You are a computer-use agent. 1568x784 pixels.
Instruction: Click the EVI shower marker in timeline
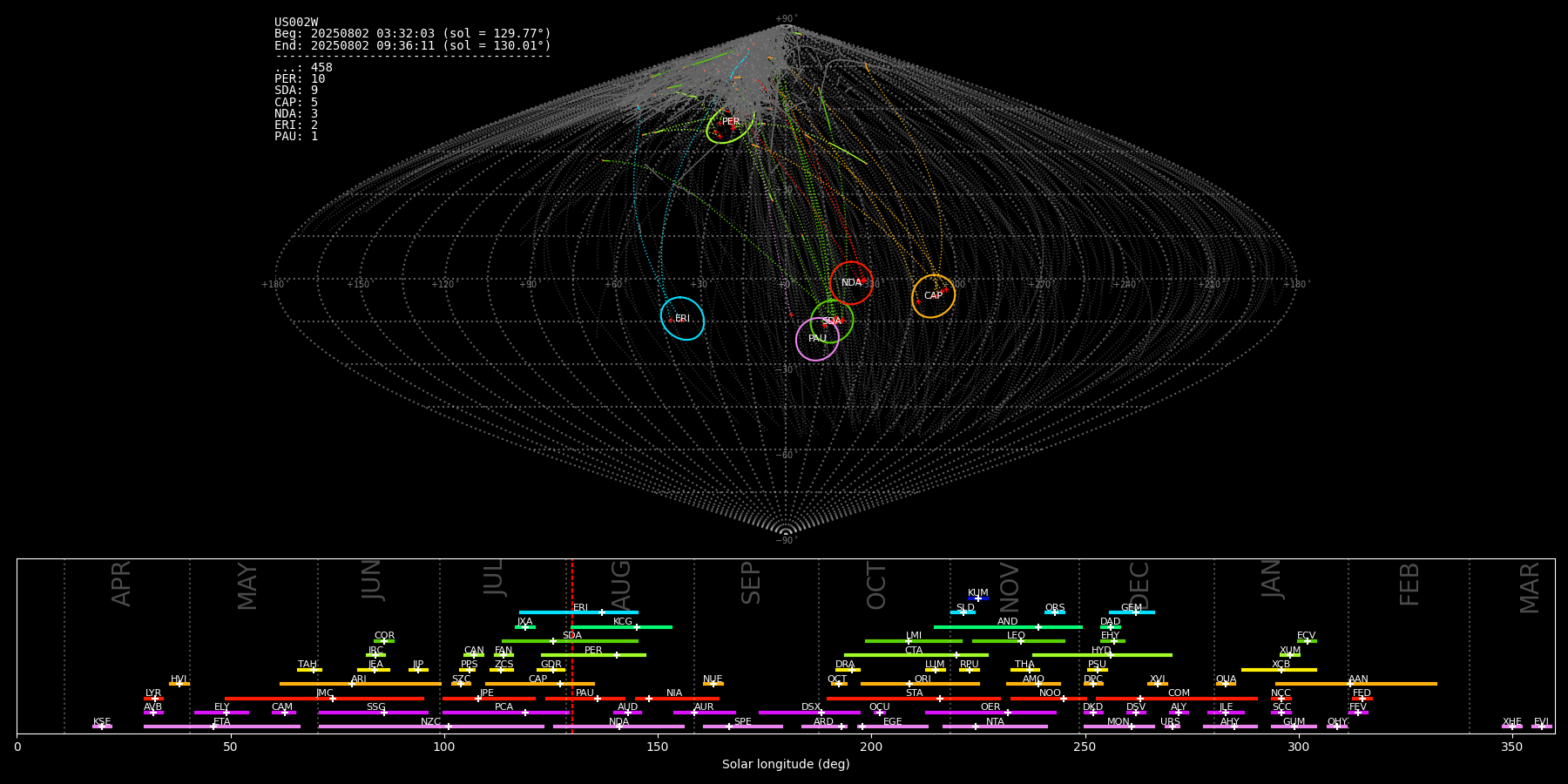click(1542, 727)
